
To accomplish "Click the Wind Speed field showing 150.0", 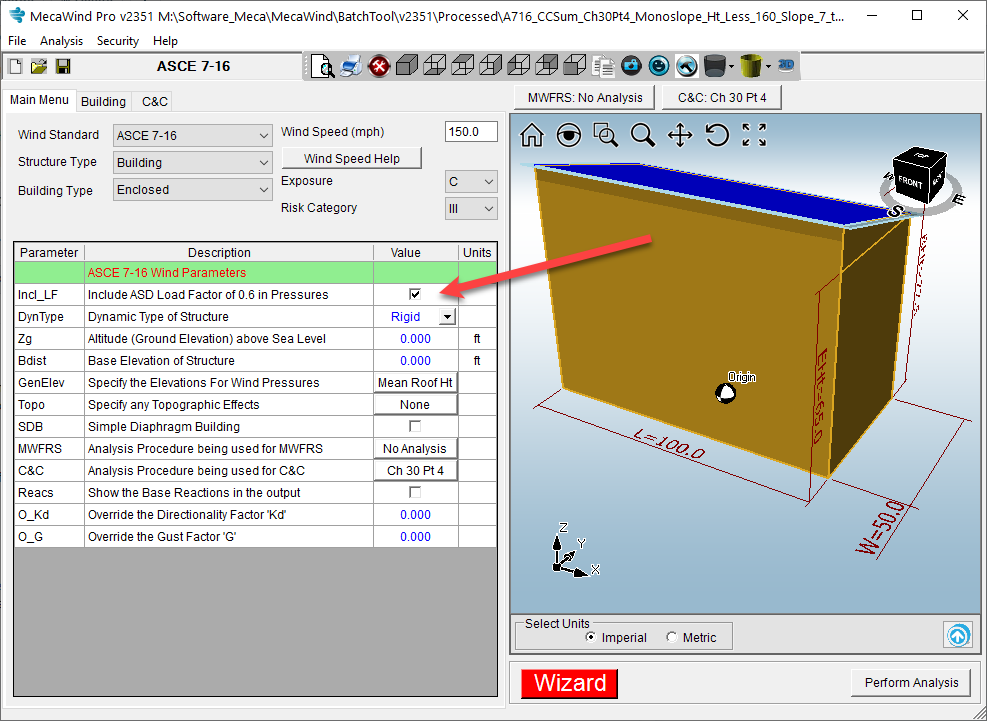I will point(471,132).
